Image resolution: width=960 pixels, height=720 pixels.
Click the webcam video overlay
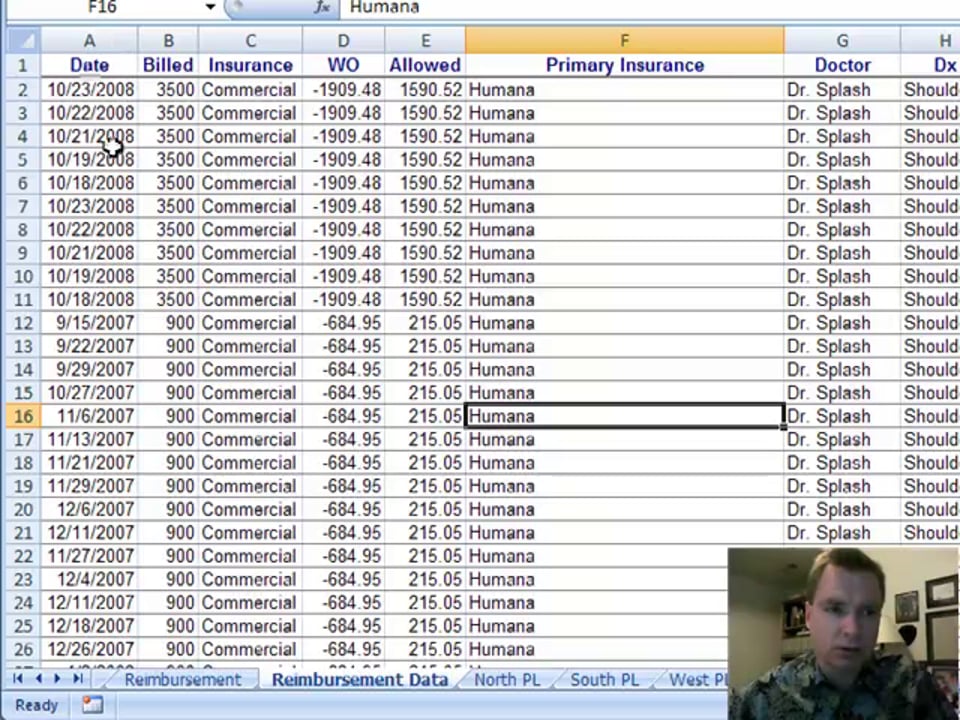click(844, 634)
